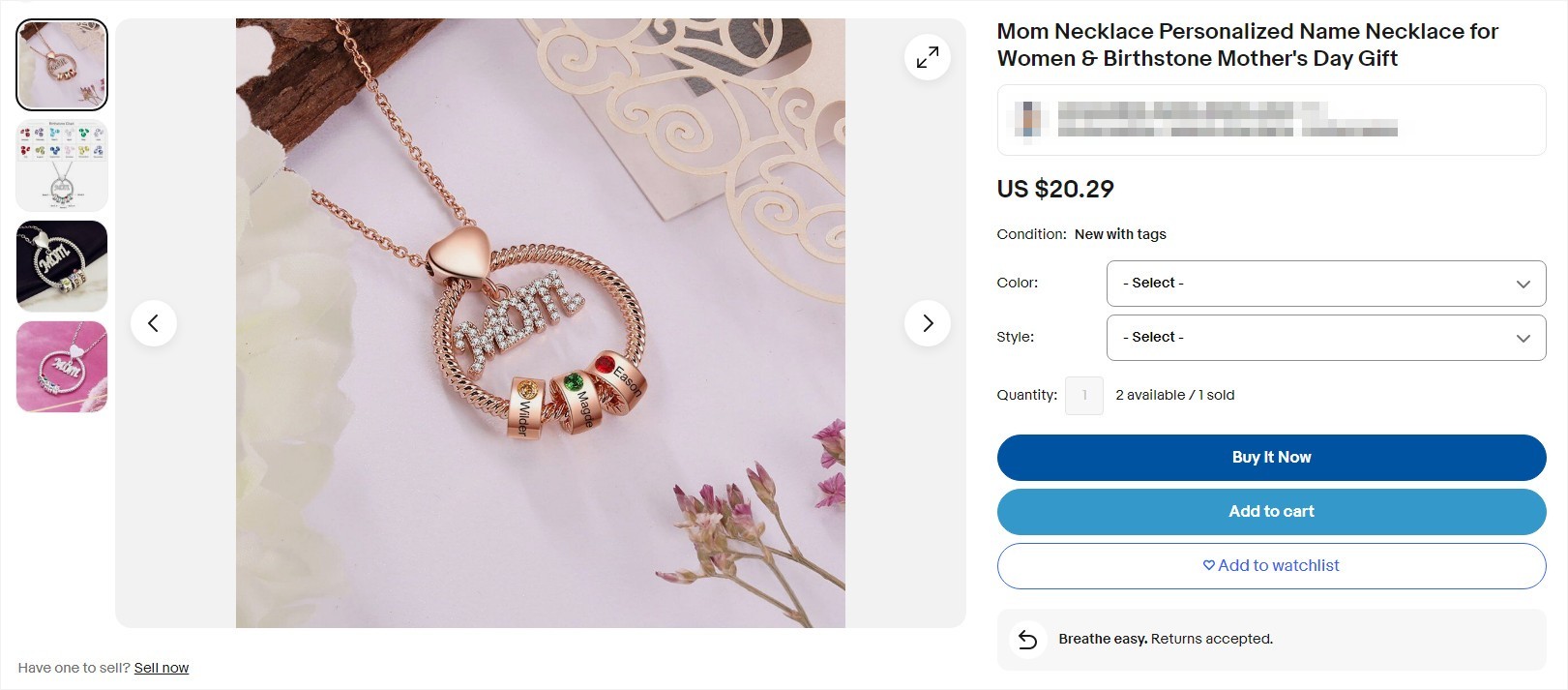Image resolution: width=1568 pixels, height=690 pixels.
Task: View the birthstone chart thumbnail
Action: point(61,165)
